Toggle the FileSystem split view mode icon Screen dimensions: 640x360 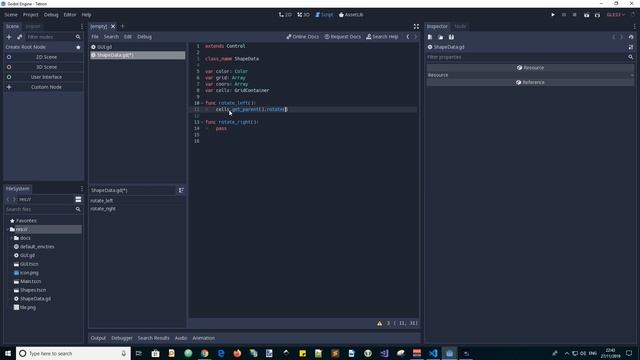pos(78,199)
